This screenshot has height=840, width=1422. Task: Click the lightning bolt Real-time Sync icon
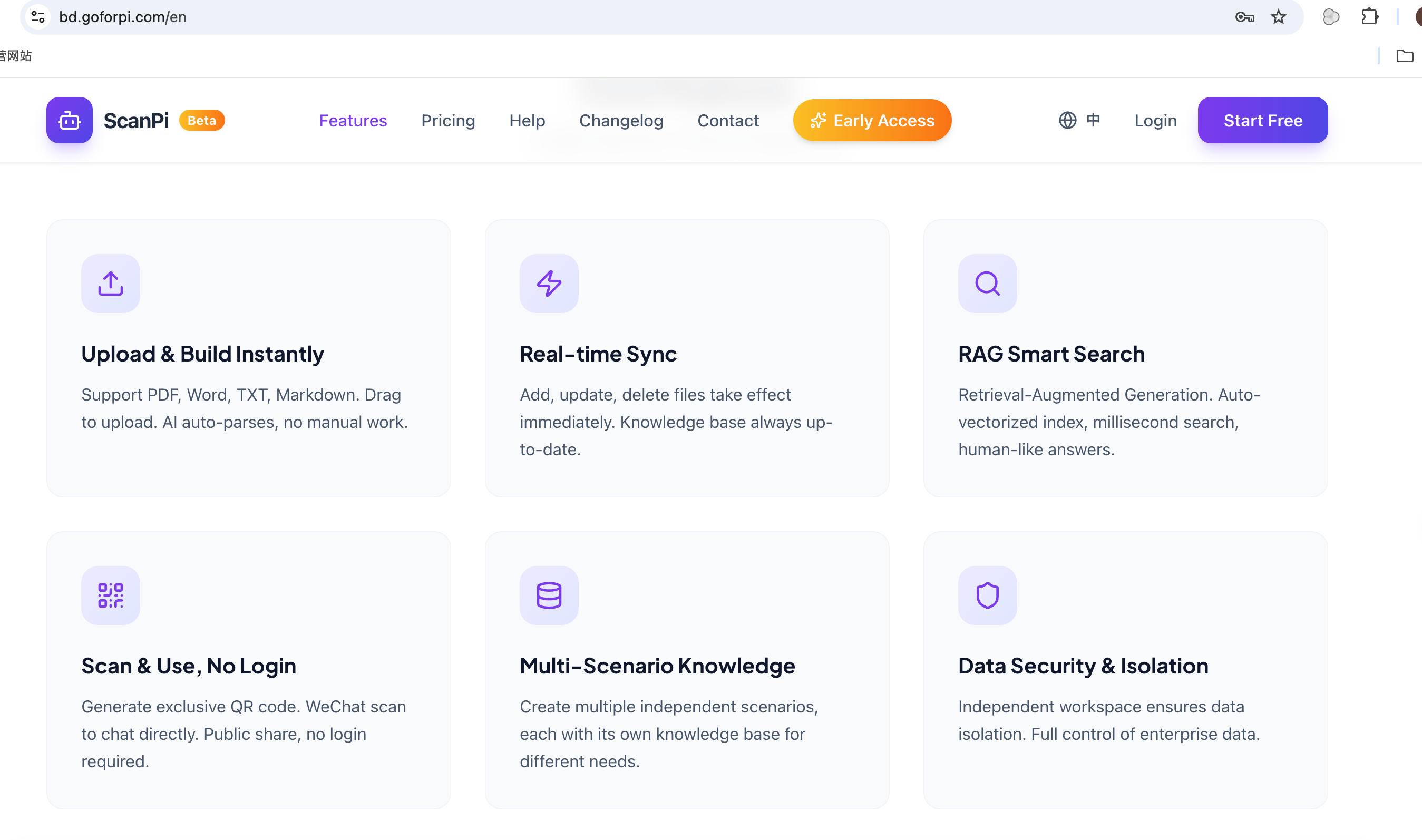point(549,283)
